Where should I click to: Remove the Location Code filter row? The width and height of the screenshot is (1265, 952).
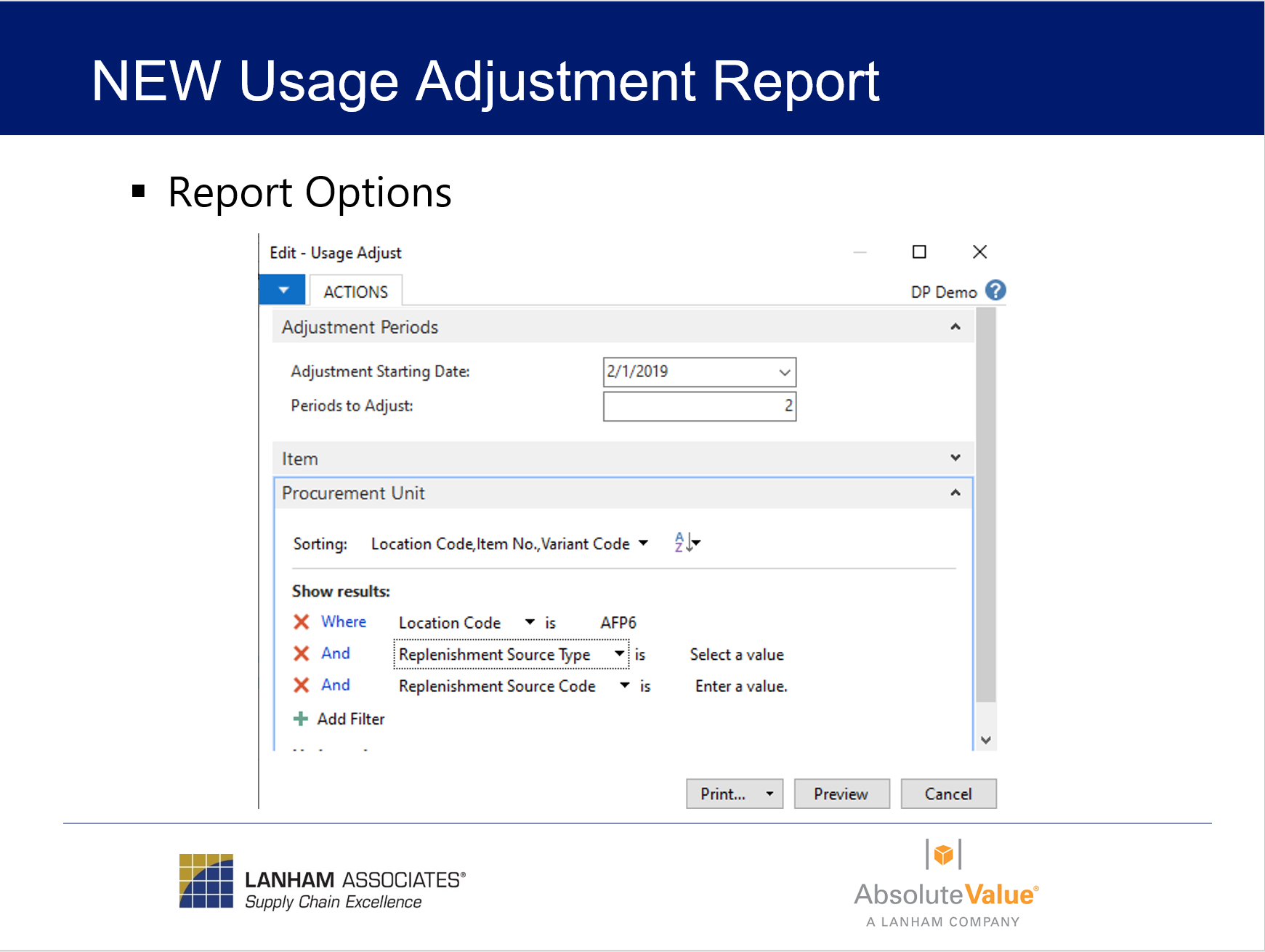pos(301,622)
